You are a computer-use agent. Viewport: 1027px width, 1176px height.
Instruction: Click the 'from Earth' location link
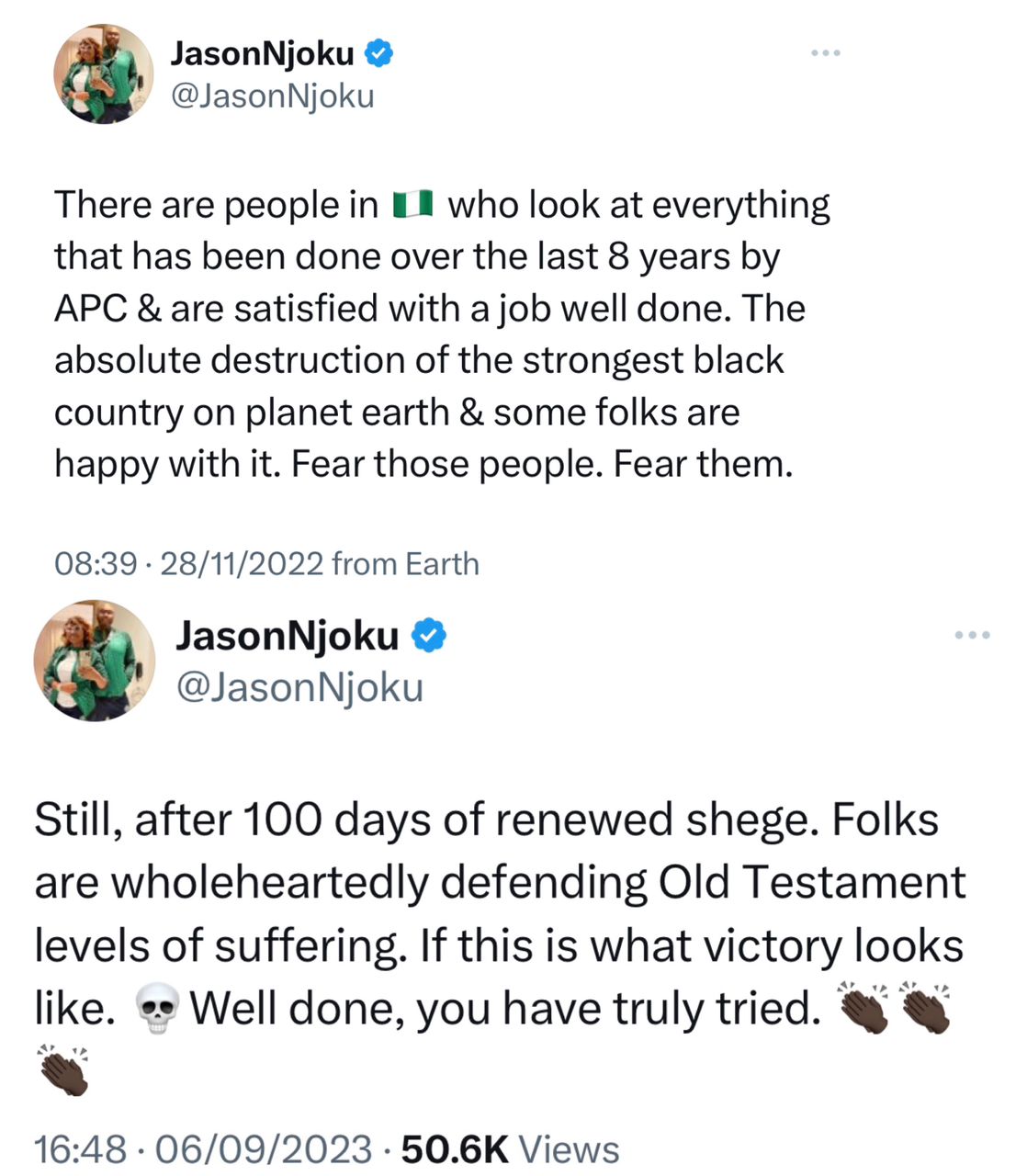(405, 563)
